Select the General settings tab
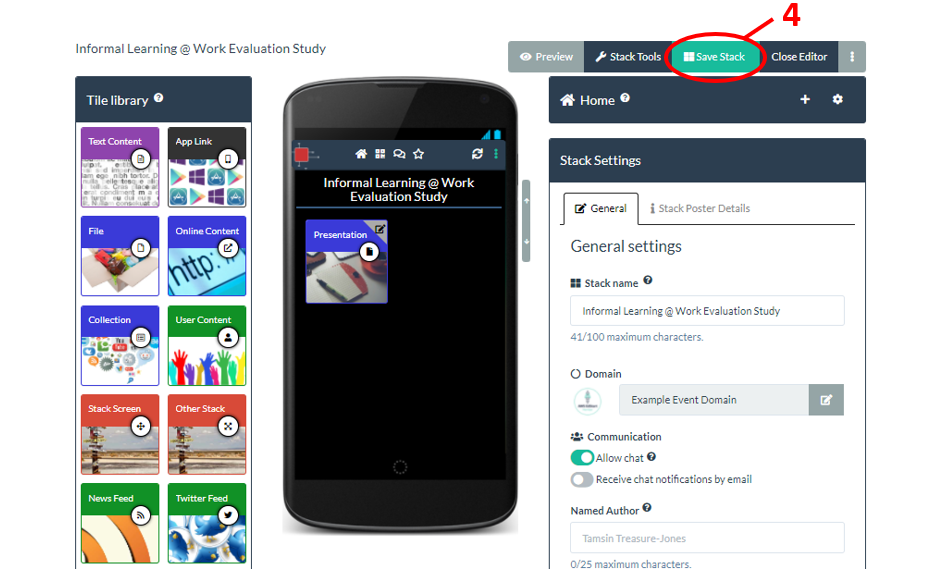 [600, 208]
